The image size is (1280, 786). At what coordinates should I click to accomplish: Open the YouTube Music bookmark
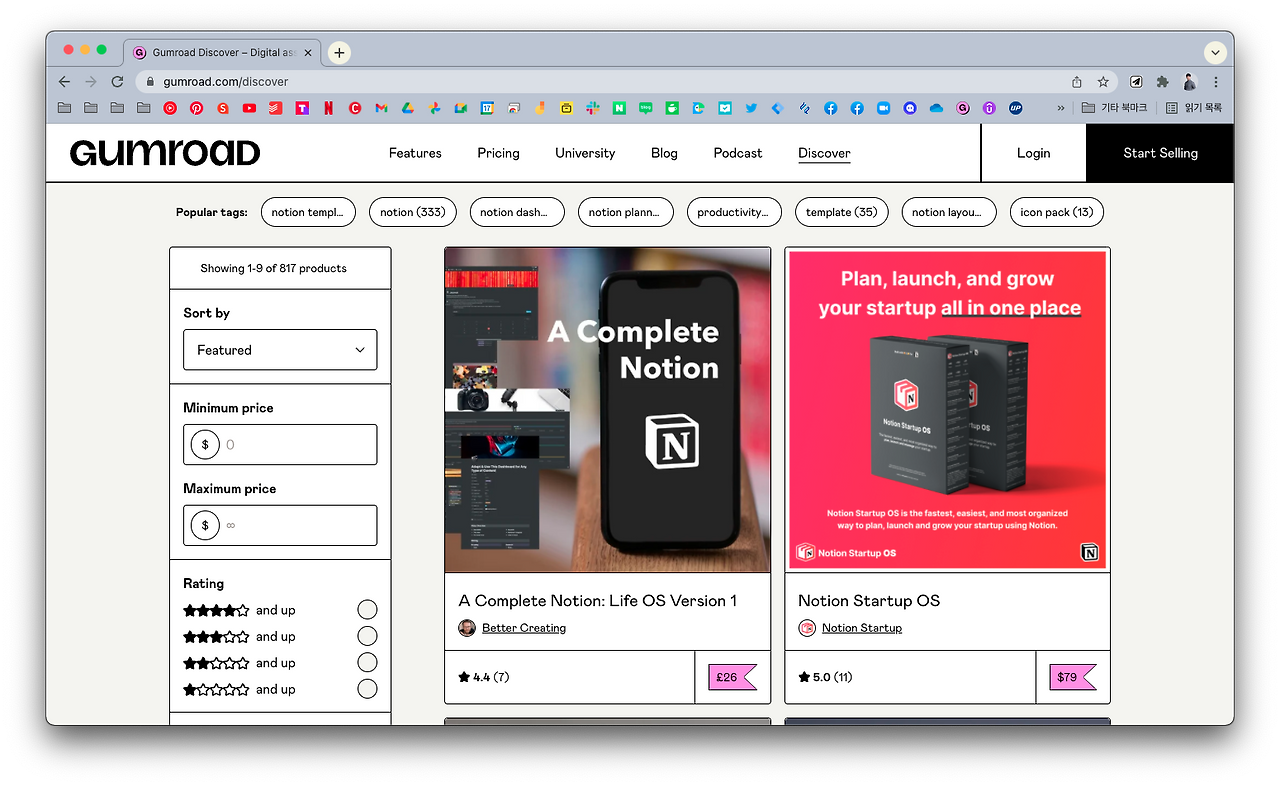pos(170,108)
